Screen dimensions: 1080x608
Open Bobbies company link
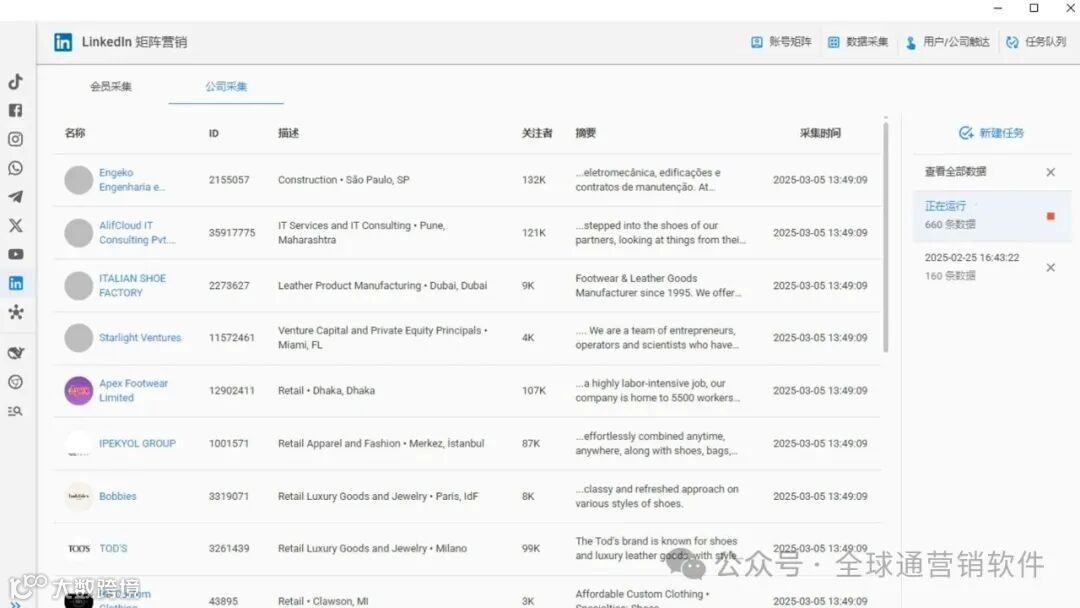[x=118, y=496]
